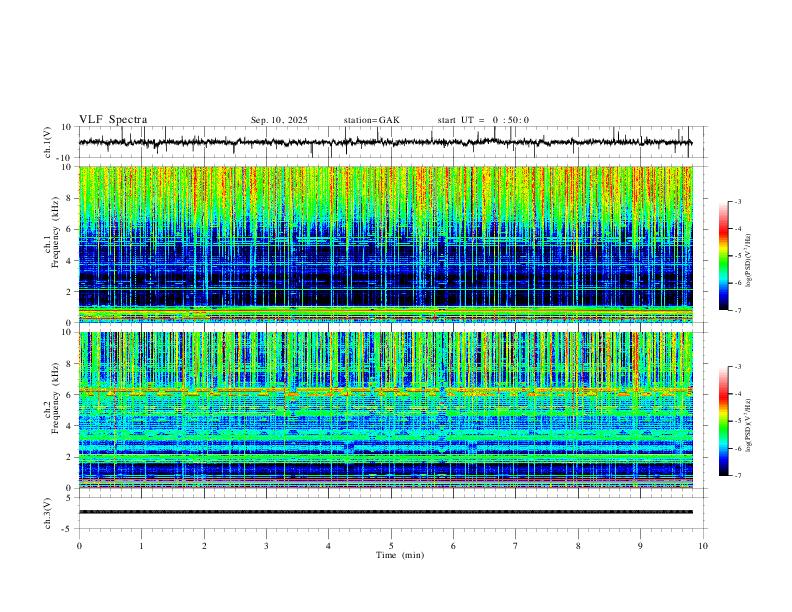
Task: Click the upper colorbar label '-3'
Action: 737,201
